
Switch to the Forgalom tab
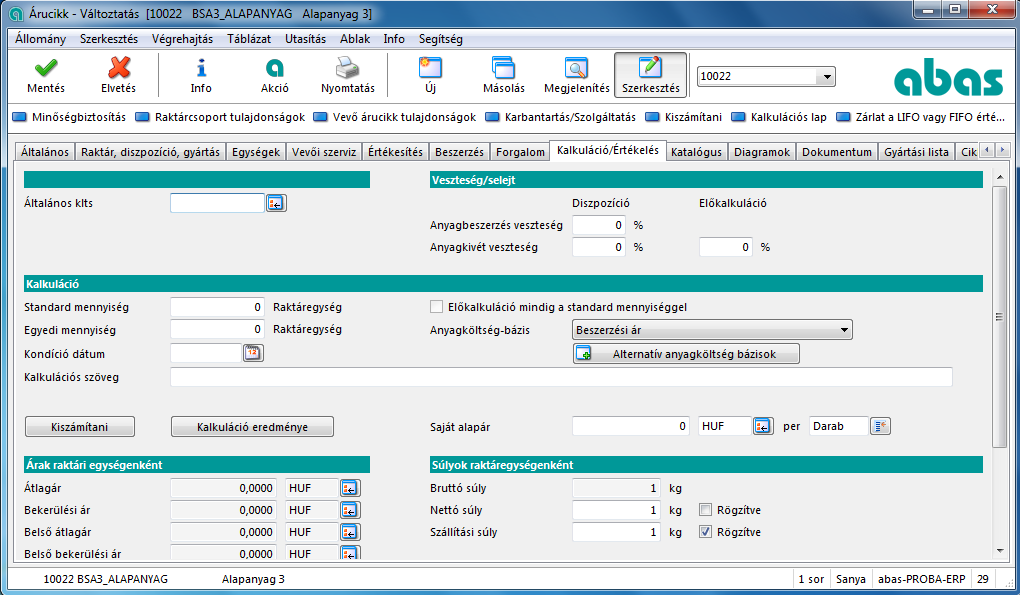click(x=520, y=152)
